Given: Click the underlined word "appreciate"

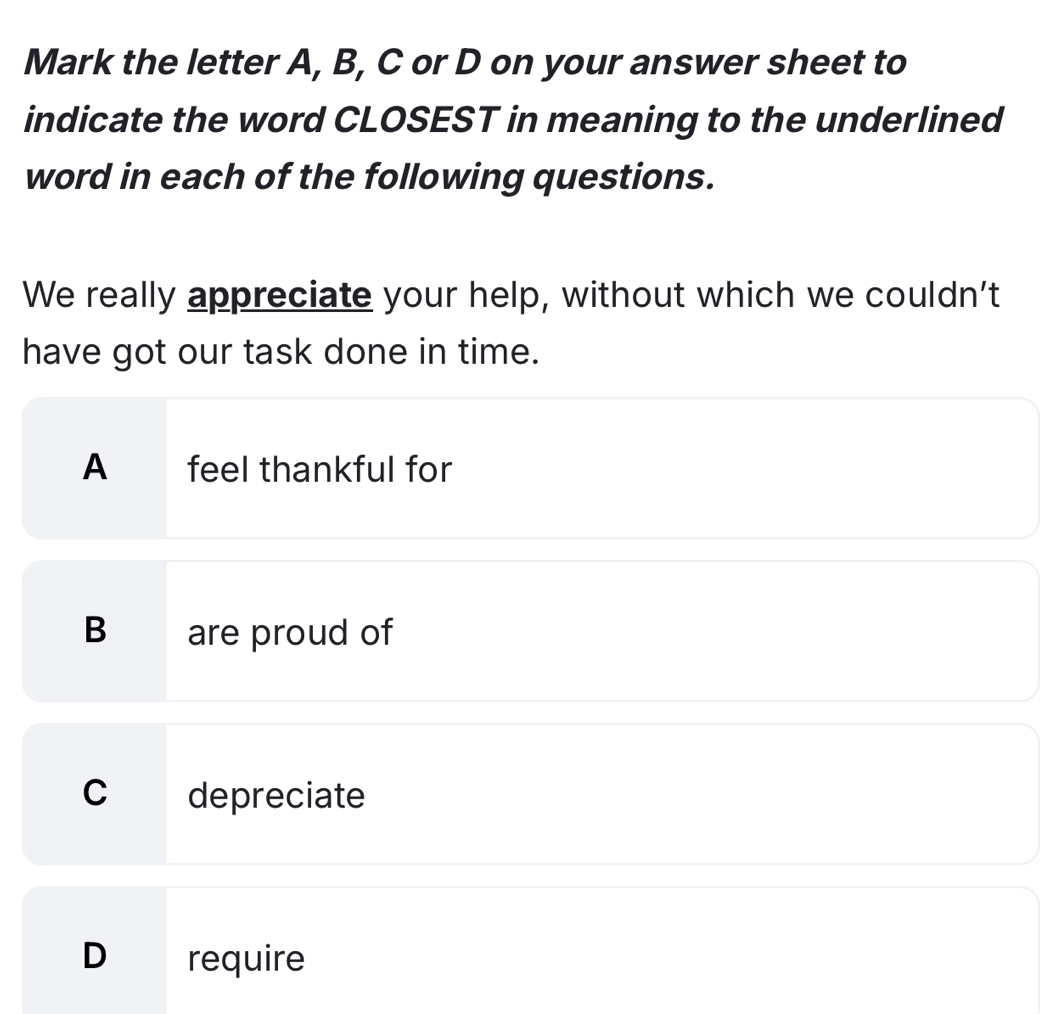Looking at the screenshot, I should pos(281,296).
